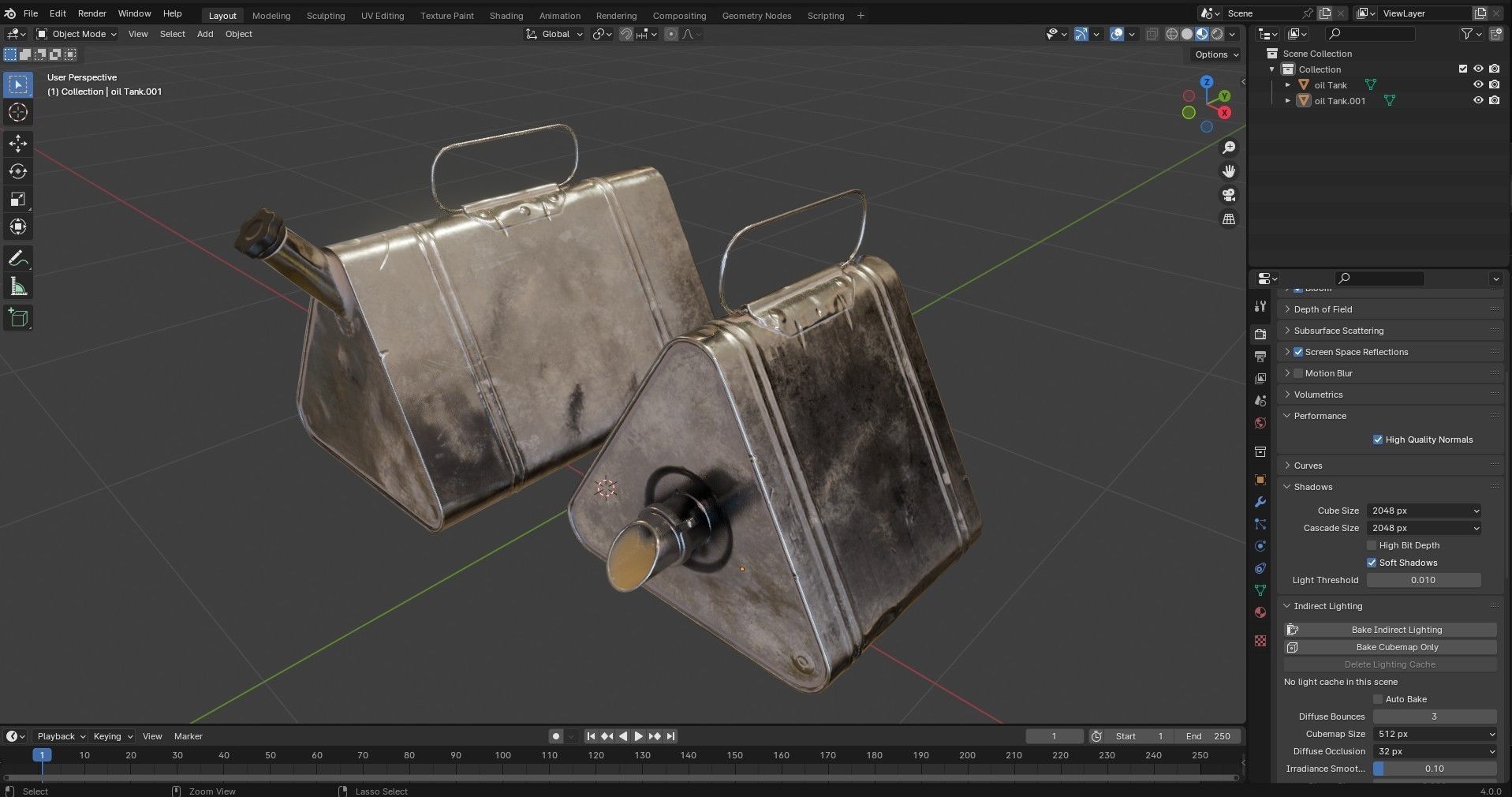The height and width of the screenshot is (797, 1512).
Task: Open the Texture properties tab
Action: click(1260, 641)
